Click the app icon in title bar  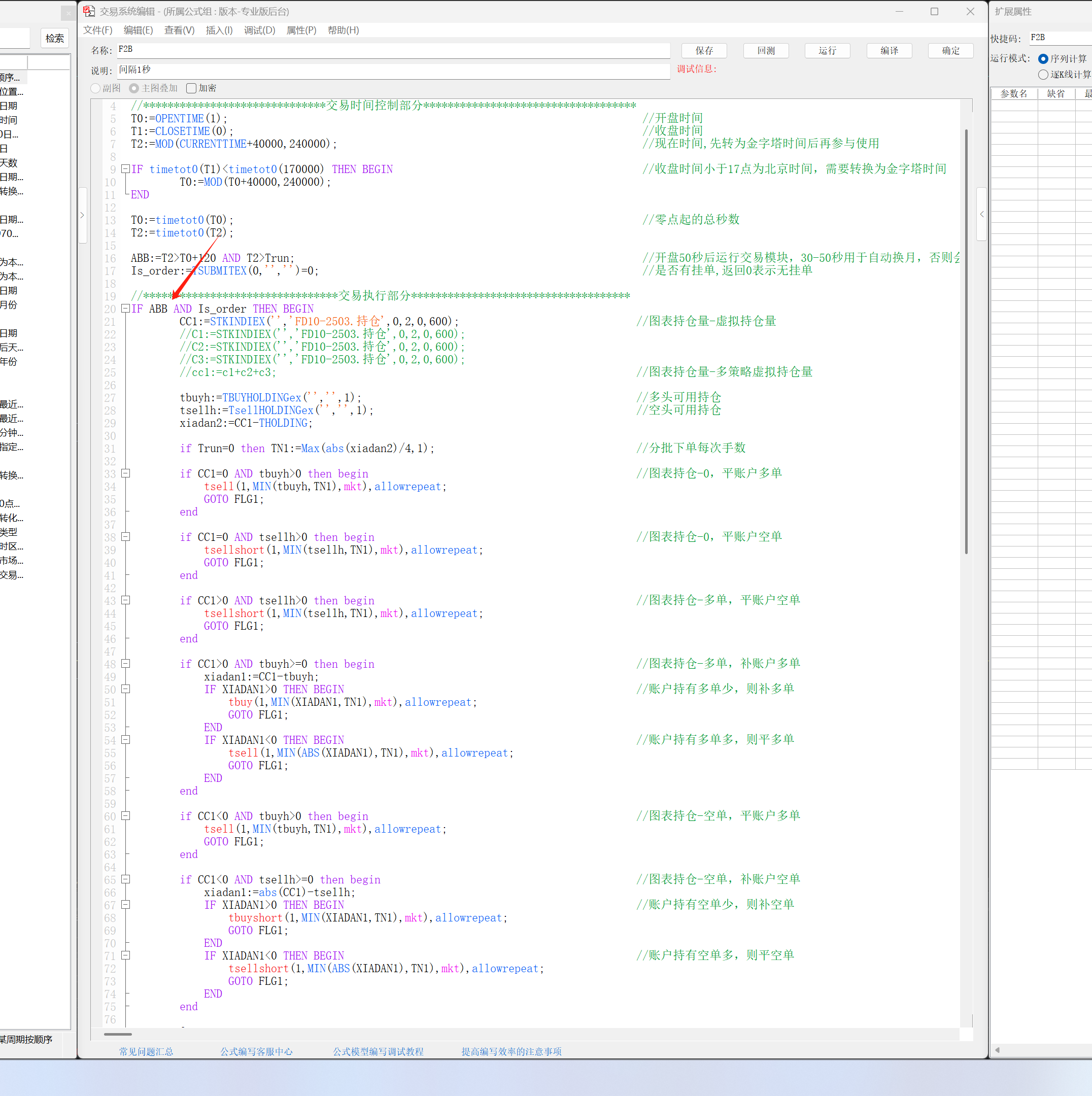(x=89, y=11)
